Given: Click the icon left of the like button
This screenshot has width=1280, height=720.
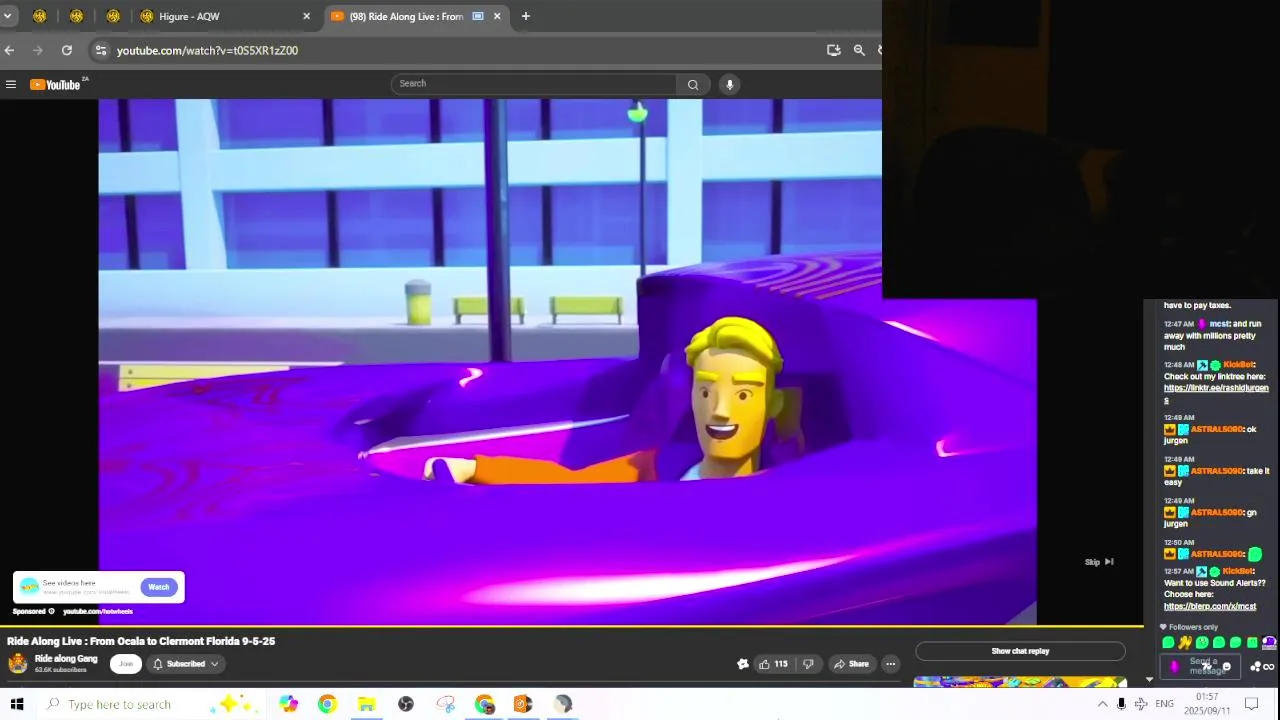Looking at the screenshot, I should [743, 664].
